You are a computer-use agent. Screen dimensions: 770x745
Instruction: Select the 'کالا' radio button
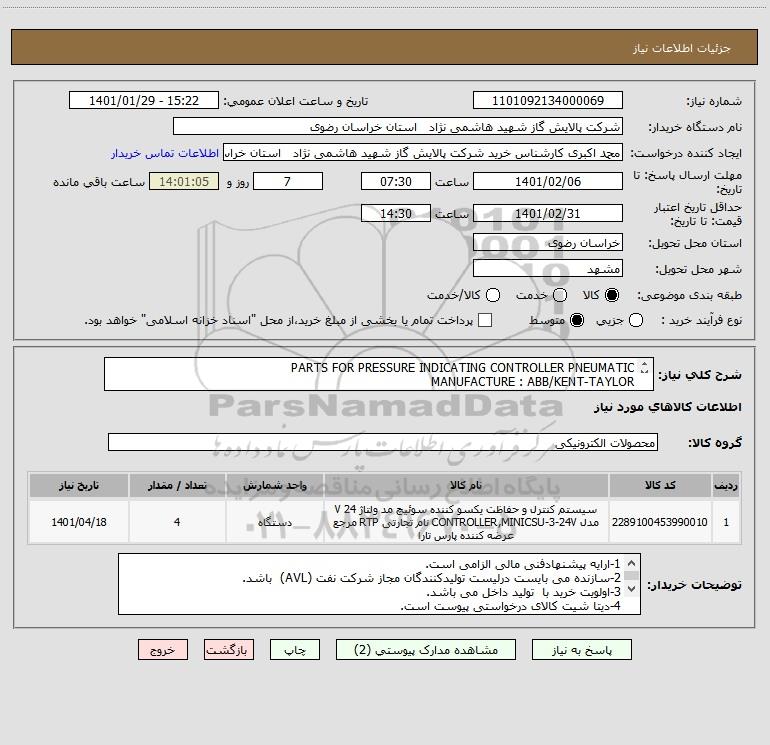612,295
